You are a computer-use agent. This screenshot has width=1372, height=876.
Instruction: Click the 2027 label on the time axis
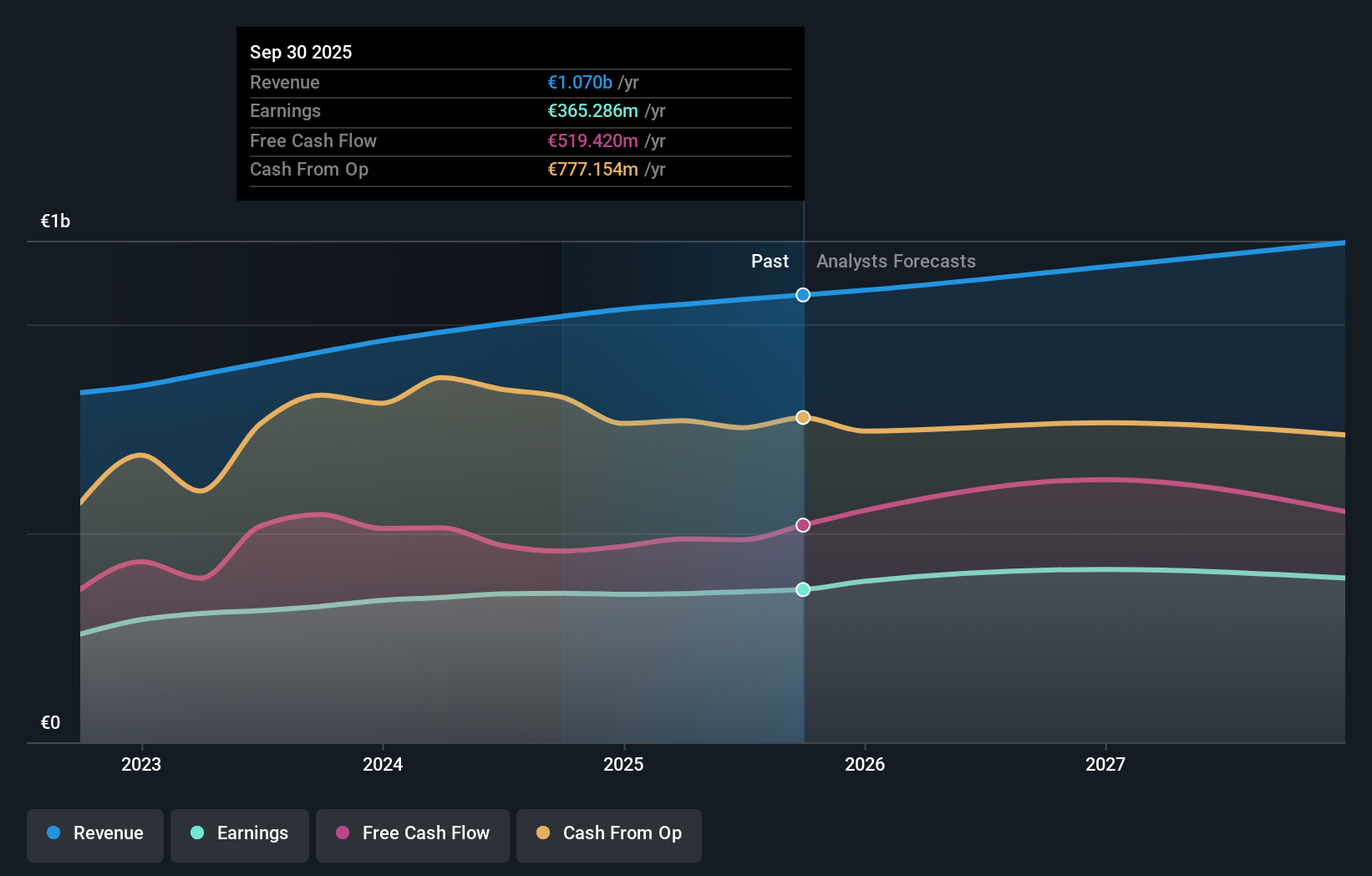click(1105, 763)
